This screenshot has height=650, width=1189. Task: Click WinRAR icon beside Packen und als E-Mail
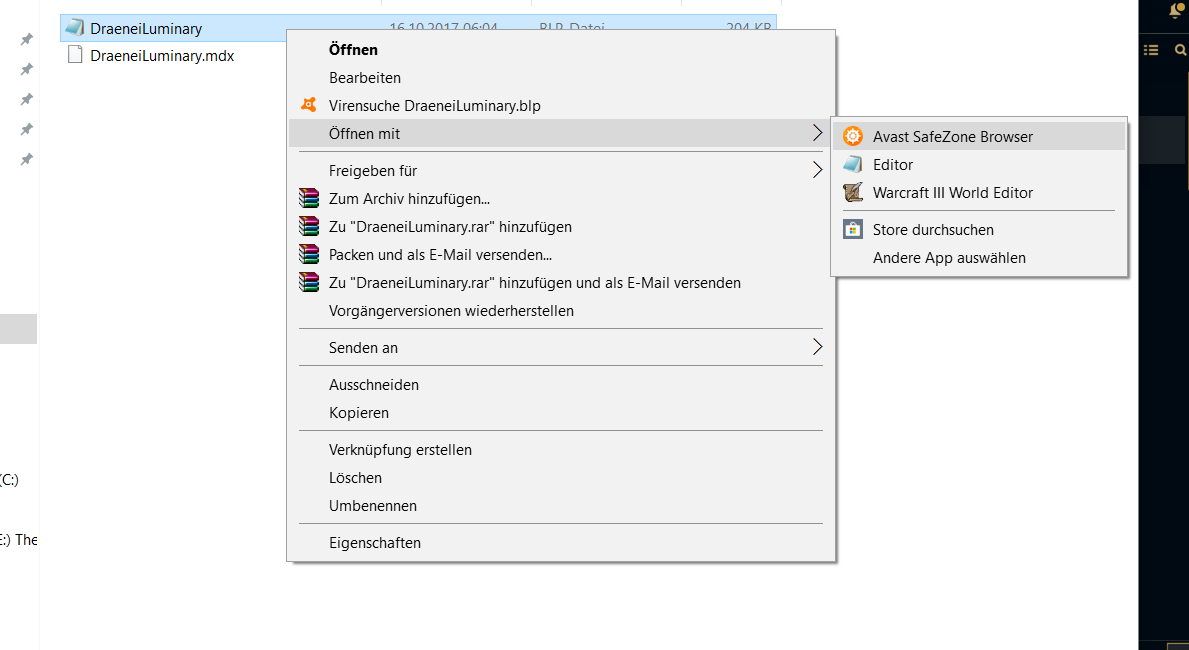coord(309,255)
